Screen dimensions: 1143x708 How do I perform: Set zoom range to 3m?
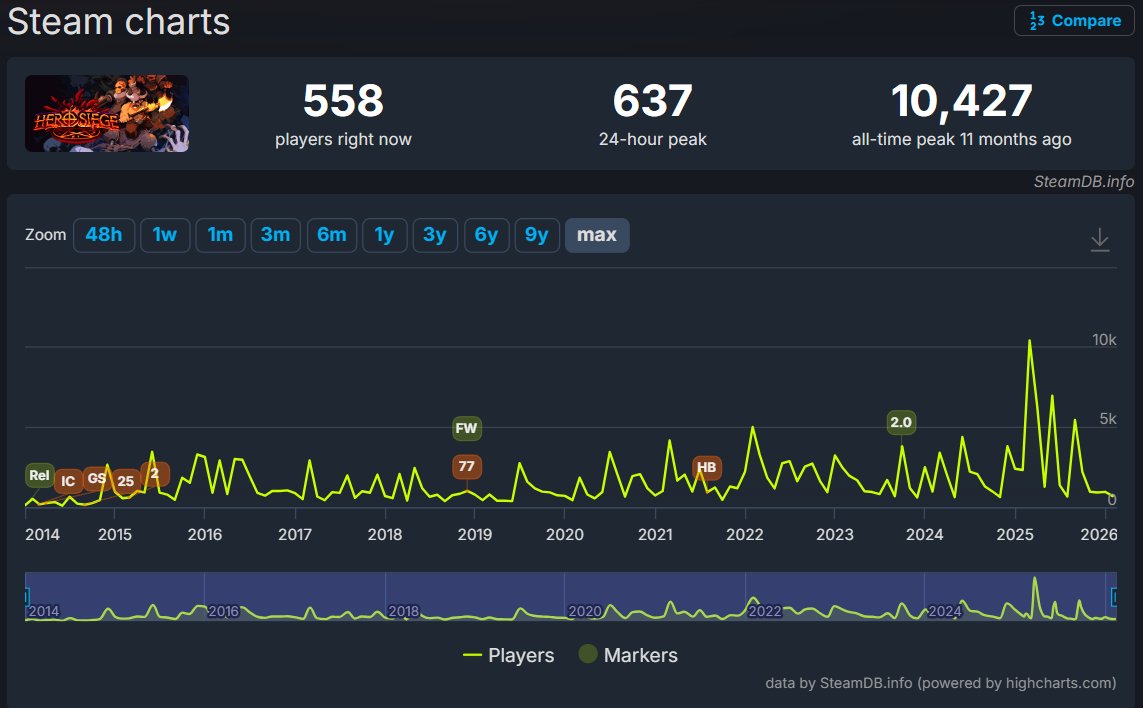(x=276, y=235)
